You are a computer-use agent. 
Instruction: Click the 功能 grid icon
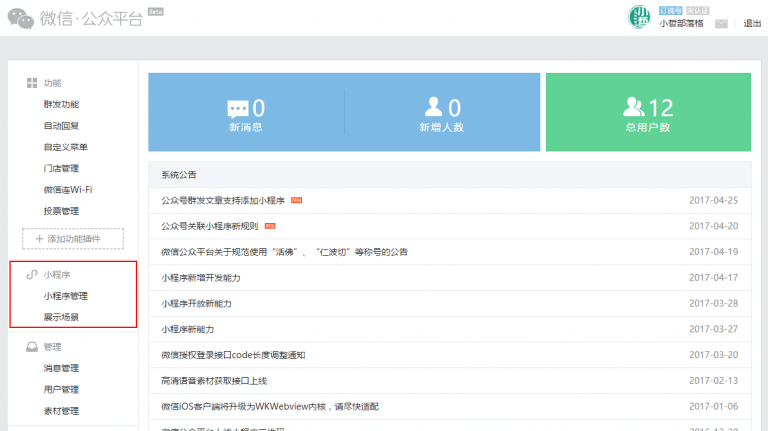coord(32,83)
